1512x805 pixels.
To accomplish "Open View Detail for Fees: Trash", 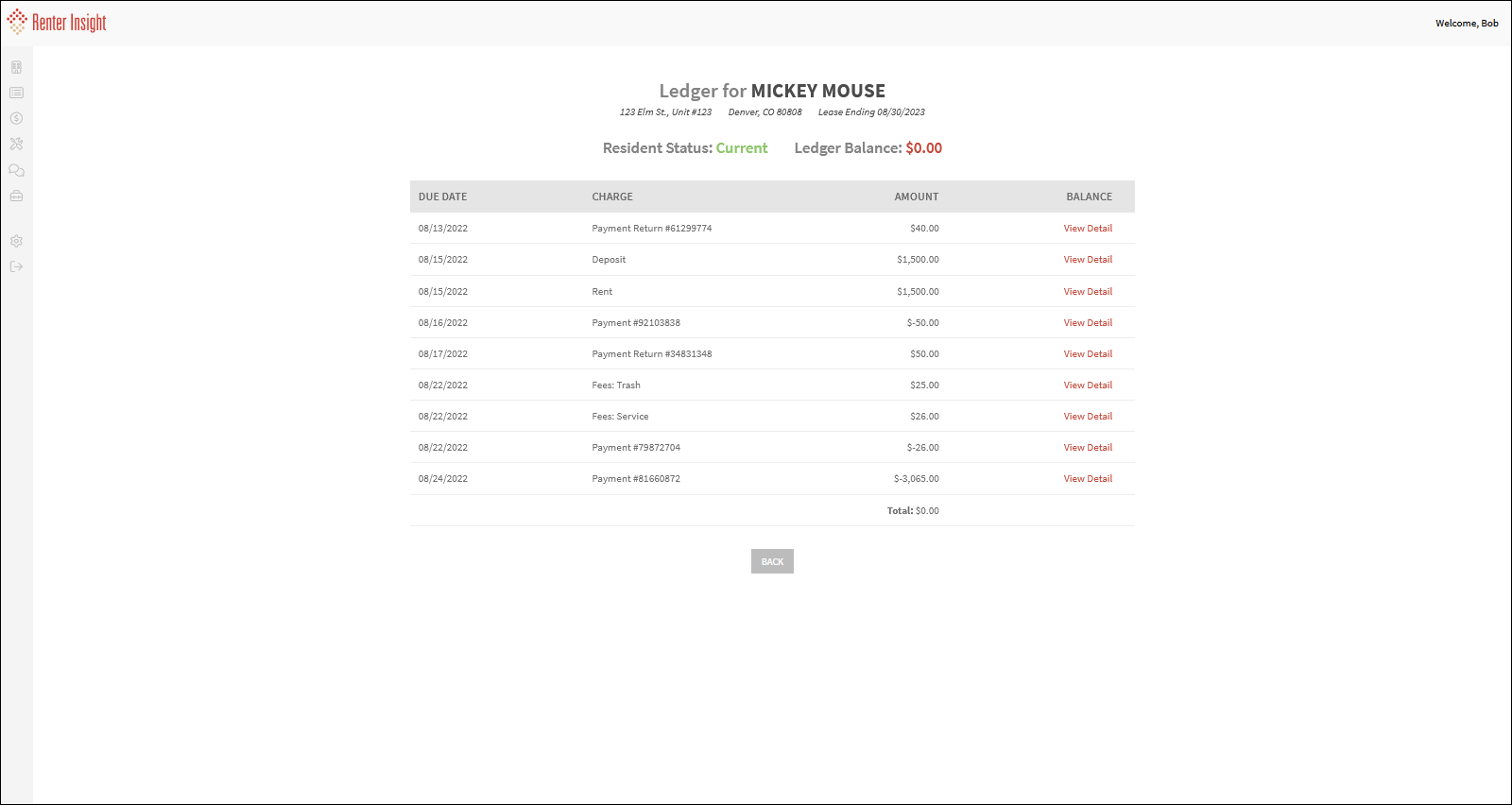I will point(1088,385).
